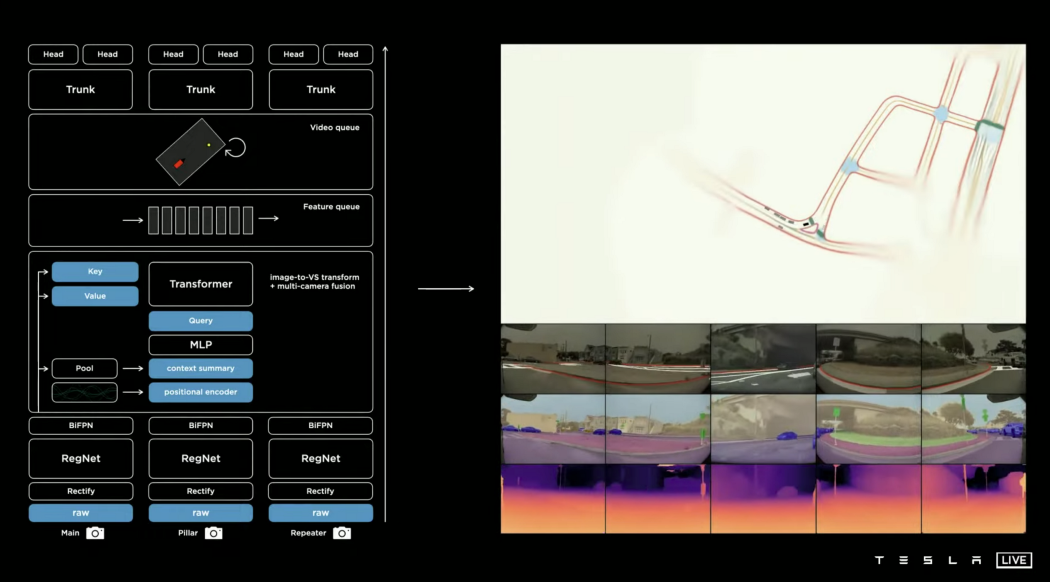Click the sine wave positional signal box

click(84, 392)
